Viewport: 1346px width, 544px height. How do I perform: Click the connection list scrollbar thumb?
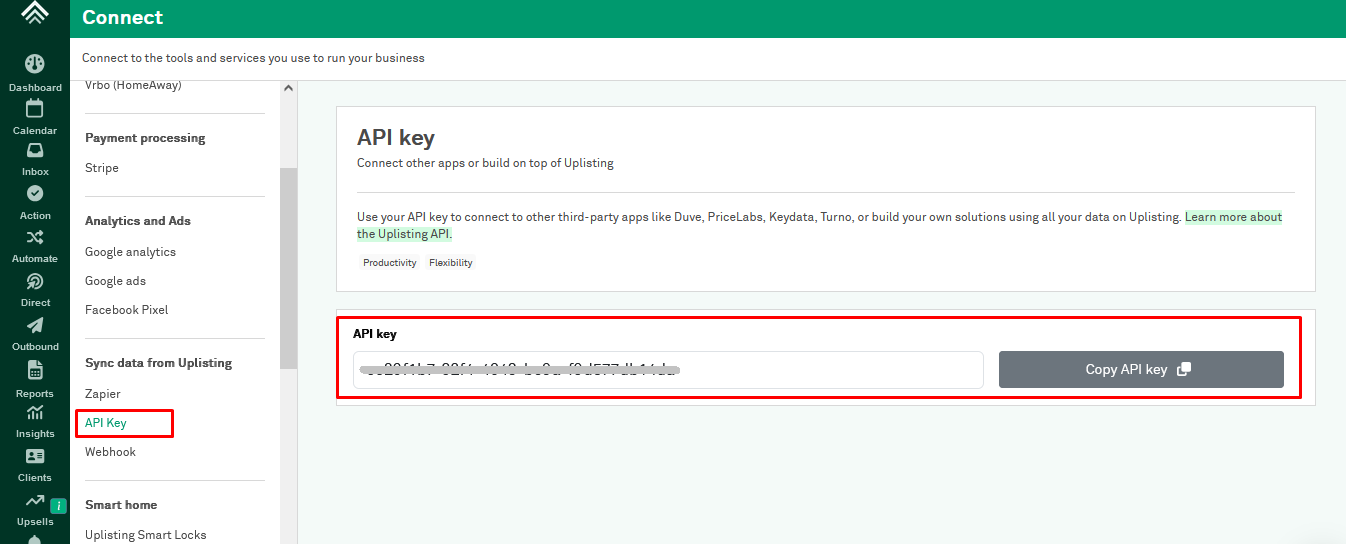(289, 268)
